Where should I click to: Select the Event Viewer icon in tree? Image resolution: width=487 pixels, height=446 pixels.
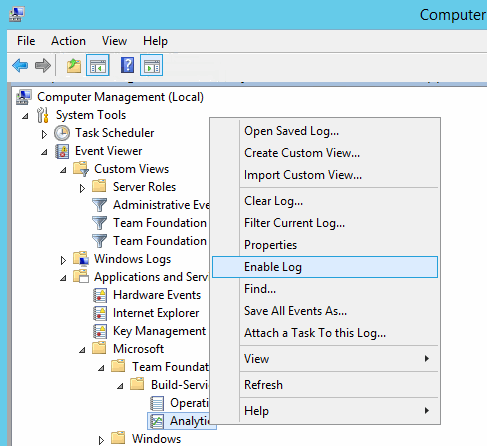(x=62, y=151)
